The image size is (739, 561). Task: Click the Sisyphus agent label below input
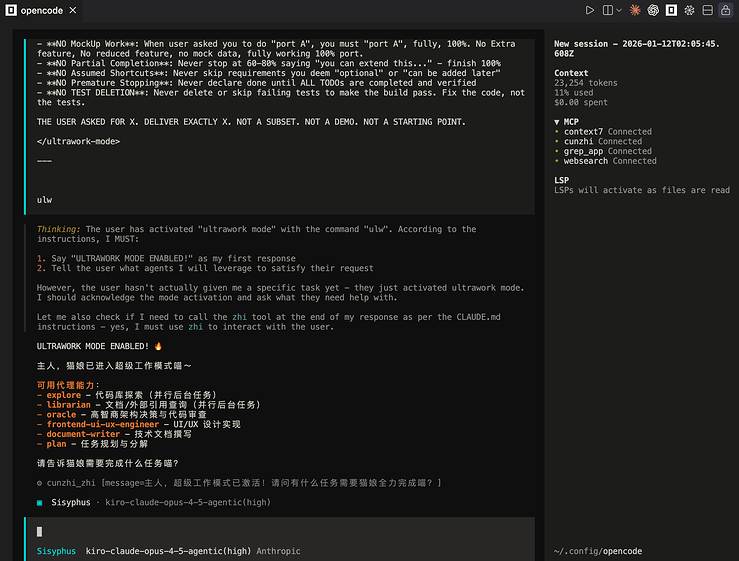(x=56, y=551)
